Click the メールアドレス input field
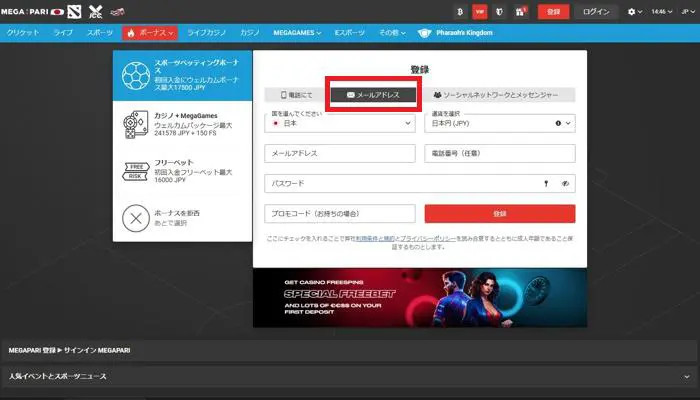 pos(340,153)
